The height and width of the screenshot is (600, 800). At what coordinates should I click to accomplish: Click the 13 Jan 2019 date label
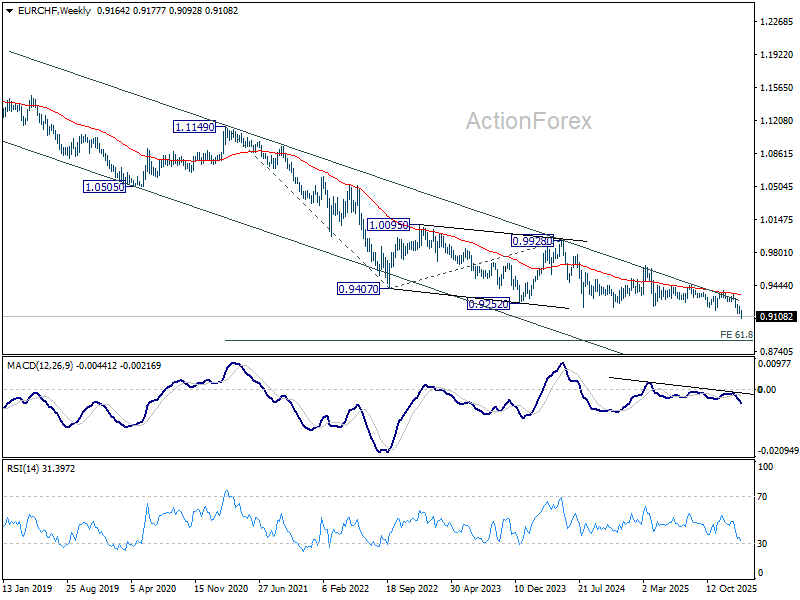28,589
